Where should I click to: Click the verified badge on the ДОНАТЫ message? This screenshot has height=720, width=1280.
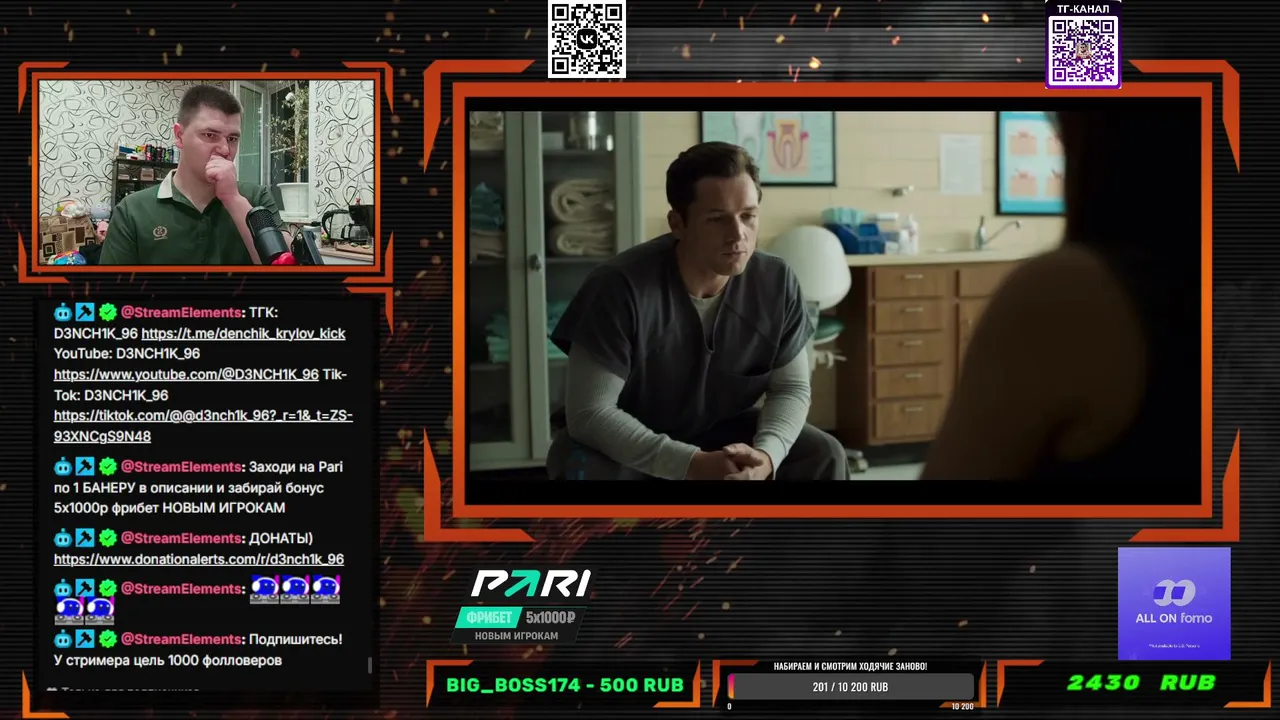[x=107, y=538]
